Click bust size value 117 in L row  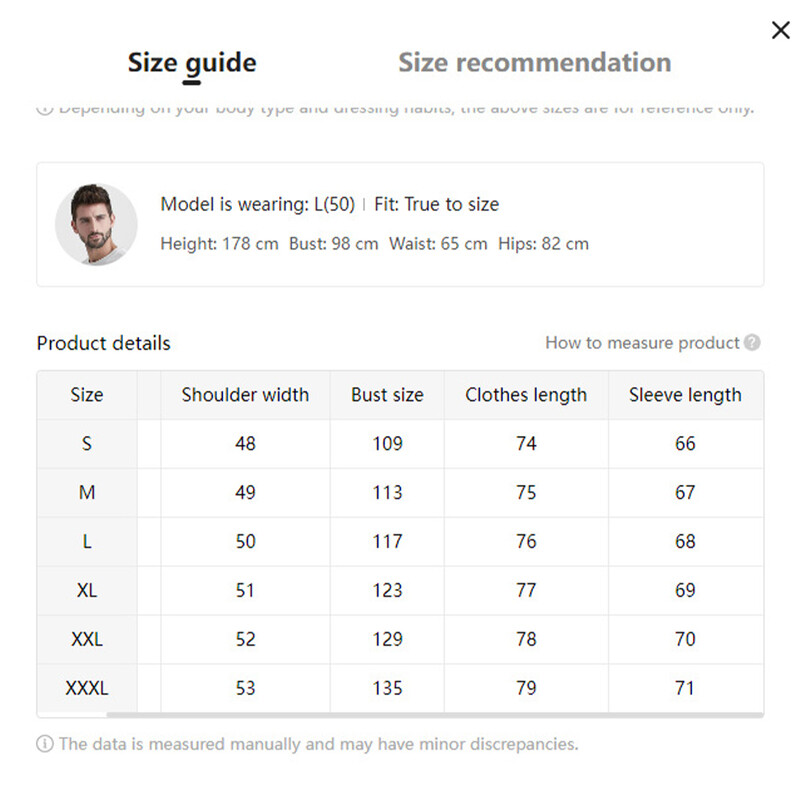click(387, 541)
